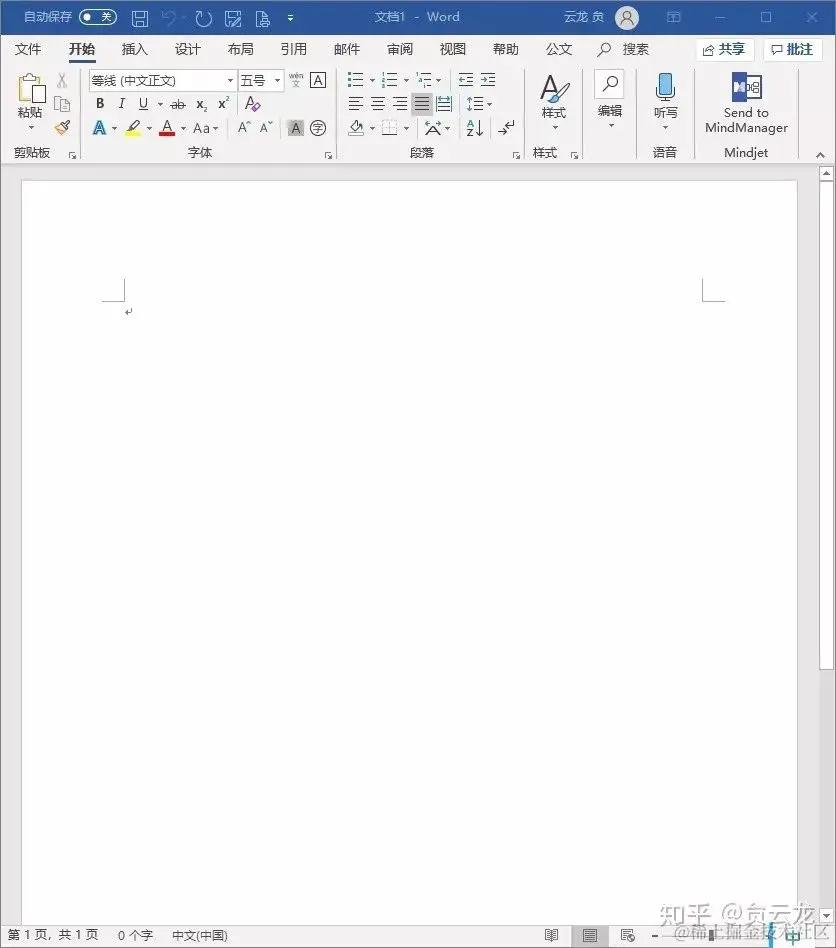Collapse the ribbon with up chevron
The width and height of the screenshot is (836, 948).
pyautogui.click(x=820, y=155)
